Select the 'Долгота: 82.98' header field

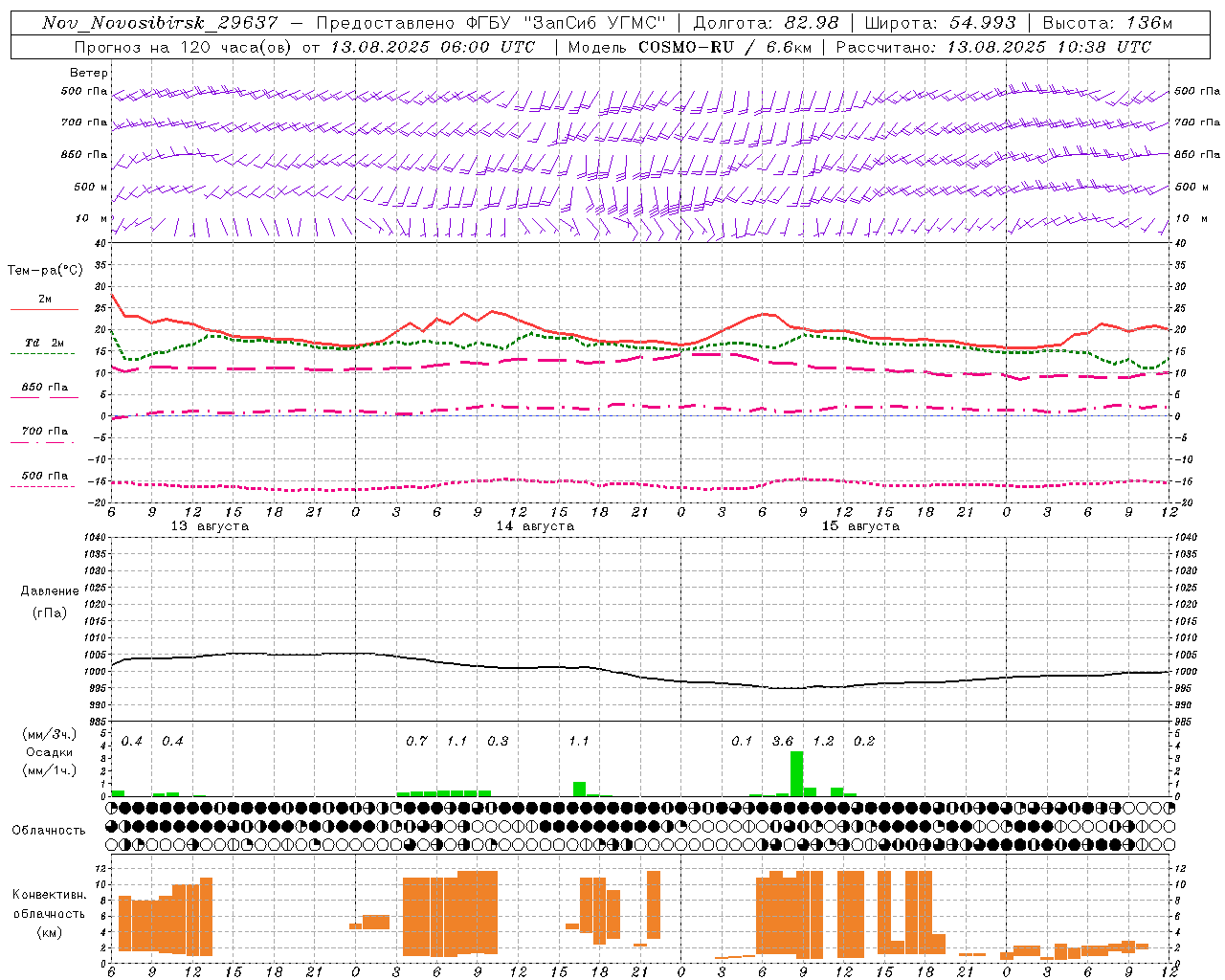766,23
